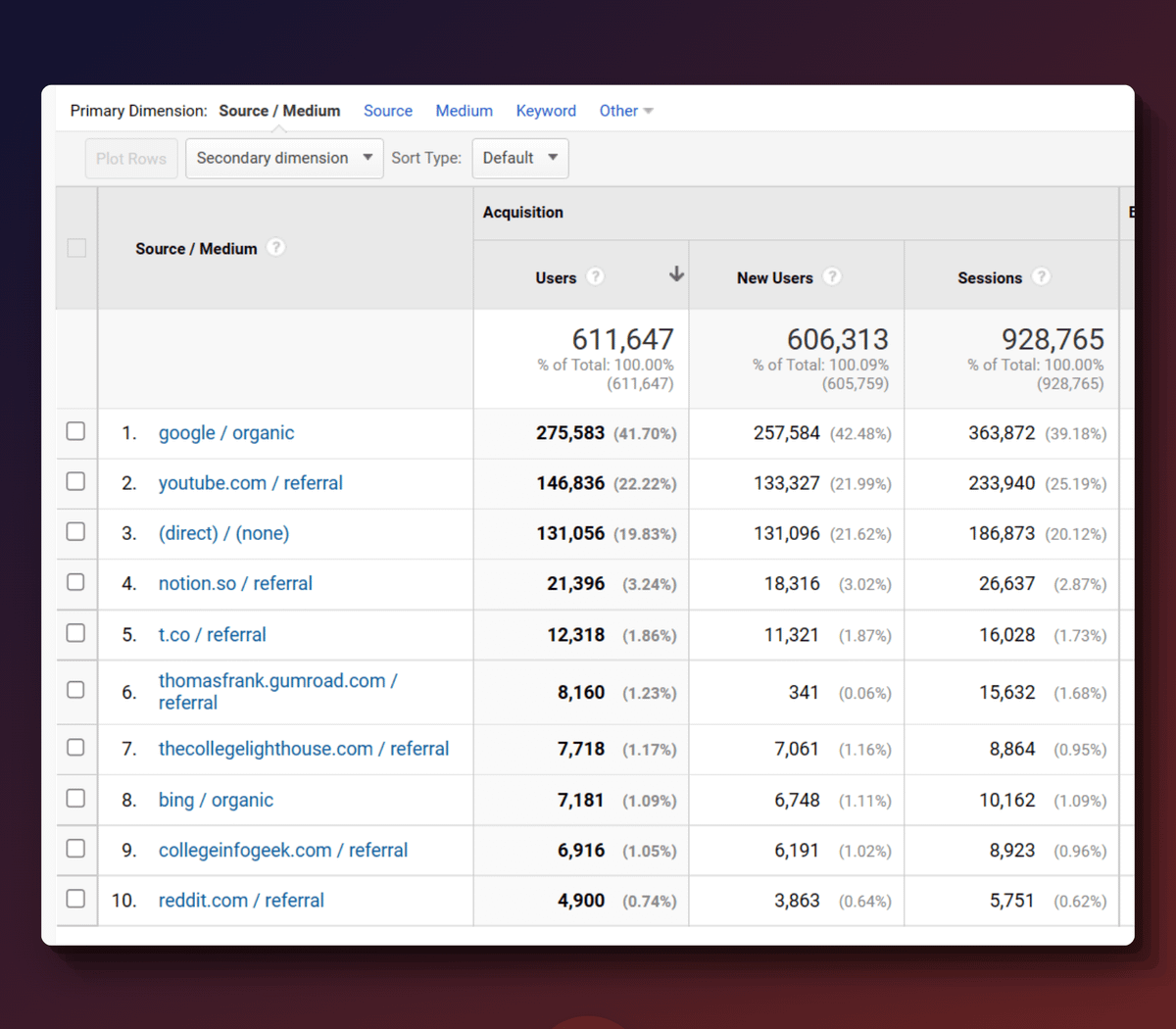The width and height of the screenshot is (1176, 1029).
Task: Open the google / organic link
Action: (x=226, y=433)
